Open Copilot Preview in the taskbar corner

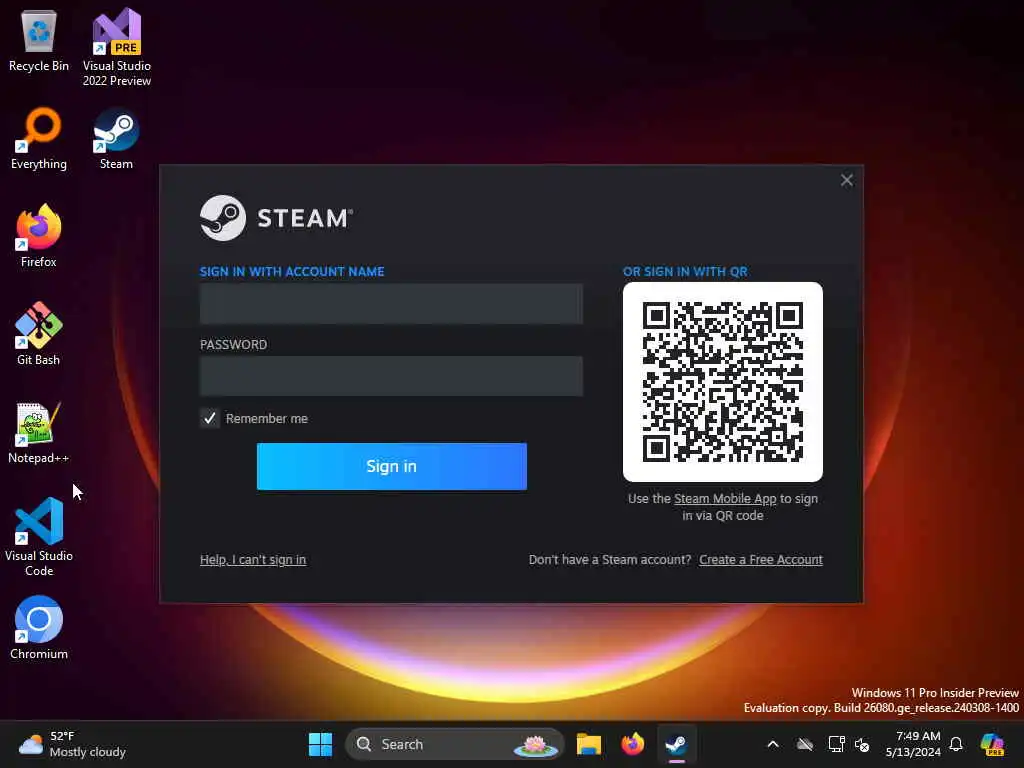coord(993,744)
